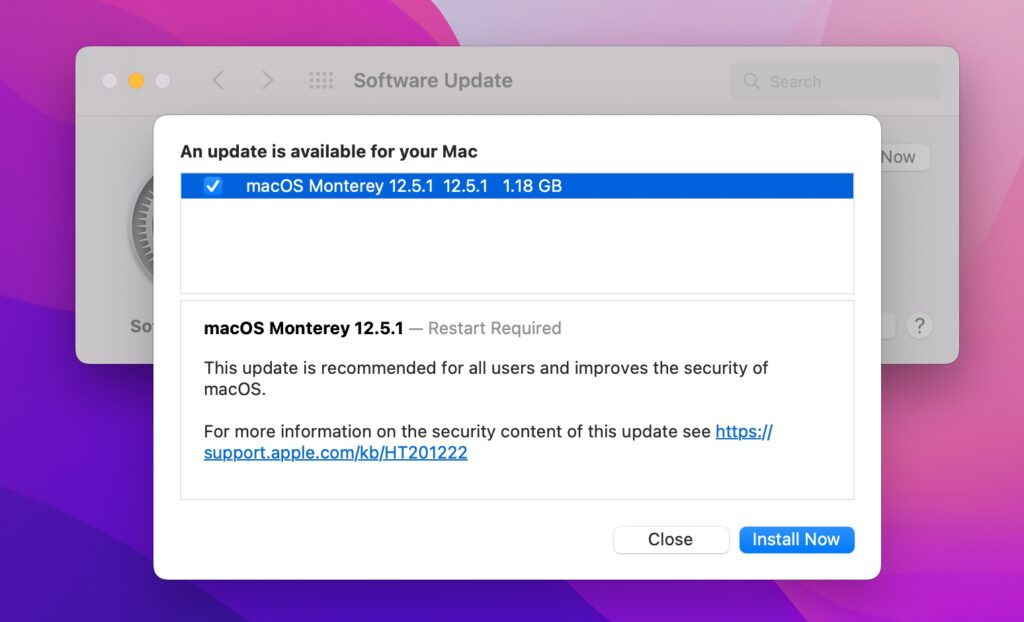The image size is (1024, 622).
Task: Go back with the left chevron
Action: (218, 80)
